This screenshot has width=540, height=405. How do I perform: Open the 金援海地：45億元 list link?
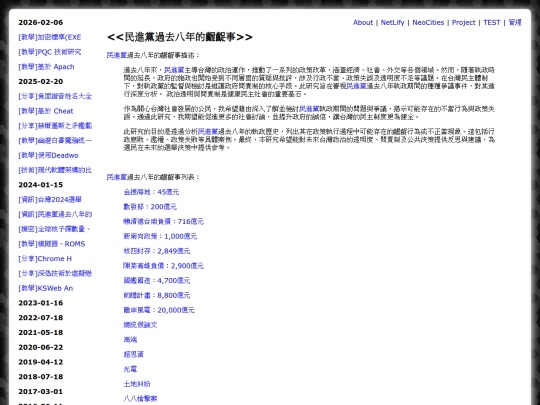[151, 192]
